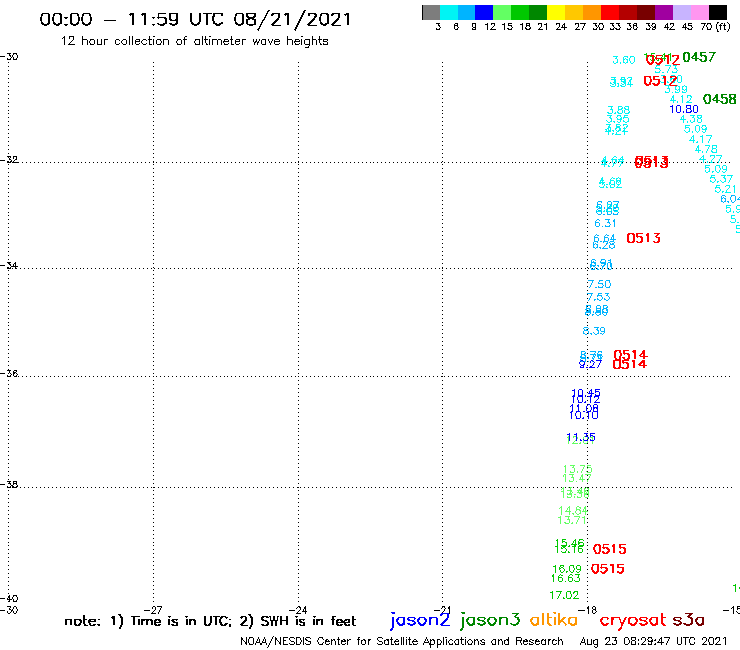This screenshot has width=740, height=650.
Task: Select the 13.75 wave height value
Action: click(578, 469)
